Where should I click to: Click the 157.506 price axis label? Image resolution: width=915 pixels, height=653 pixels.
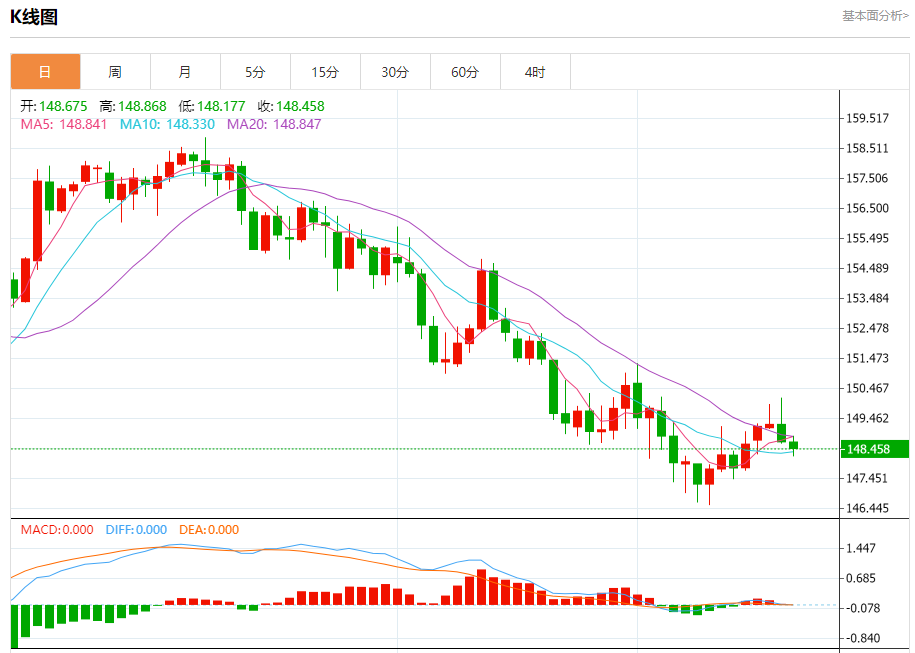tap(867, 178)
